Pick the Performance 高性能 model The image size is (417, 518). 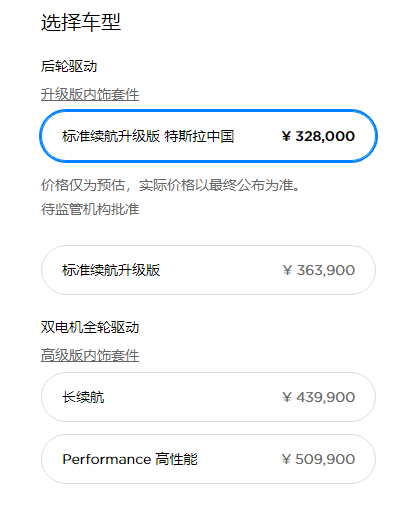point(208,459)
